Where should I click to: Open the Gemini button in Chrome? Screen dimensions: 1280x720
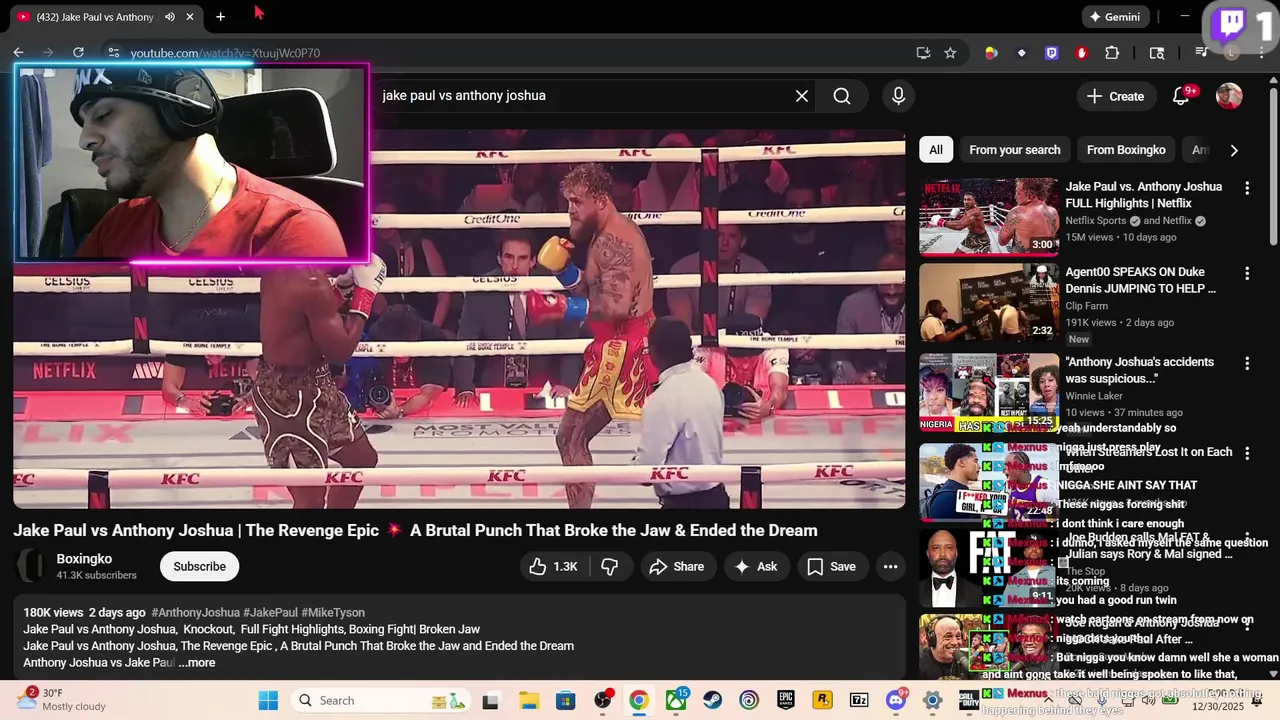click(1115, 17)
